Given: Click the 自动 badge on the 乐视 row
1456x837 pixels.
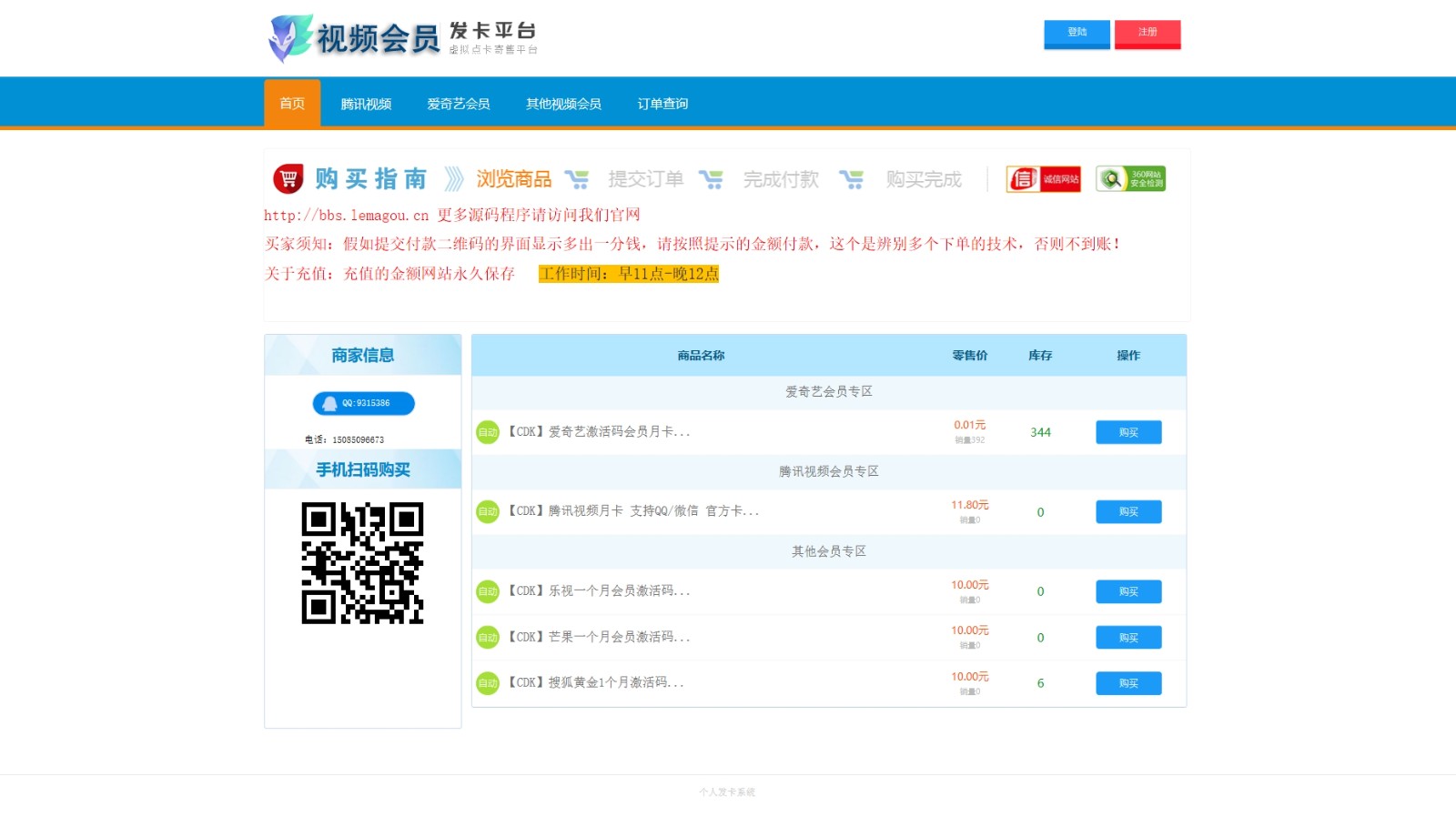Looking at the screenshot, I should pos(488,591).
